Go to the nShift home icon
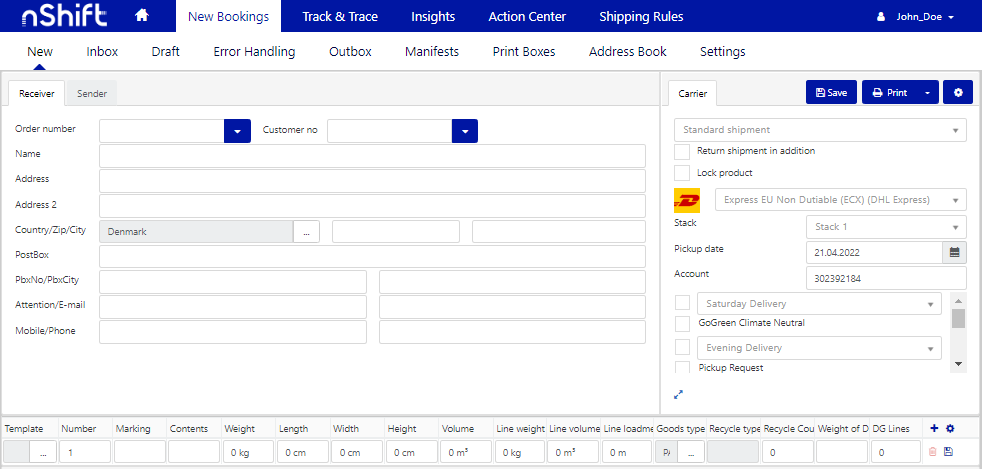The image size is (982, 469). 142,16
